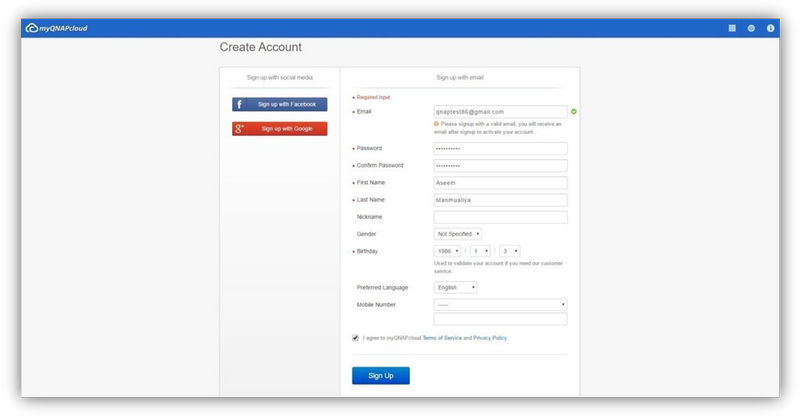Click the globe language icon in header
Screen dimensions: 800x416
tap(751, 28)
